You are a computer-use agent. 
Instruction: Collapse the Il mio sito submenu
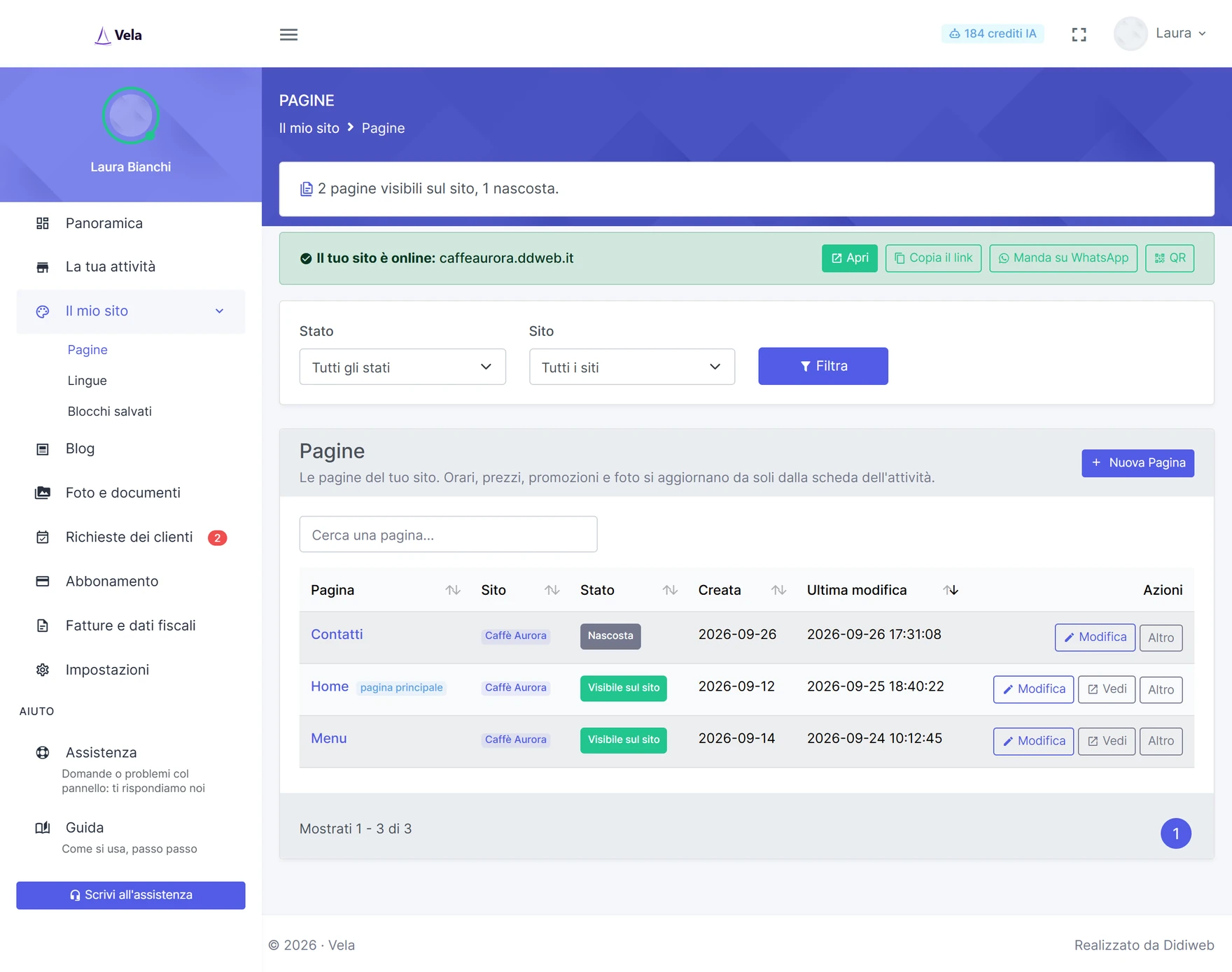tap(131, 311)
